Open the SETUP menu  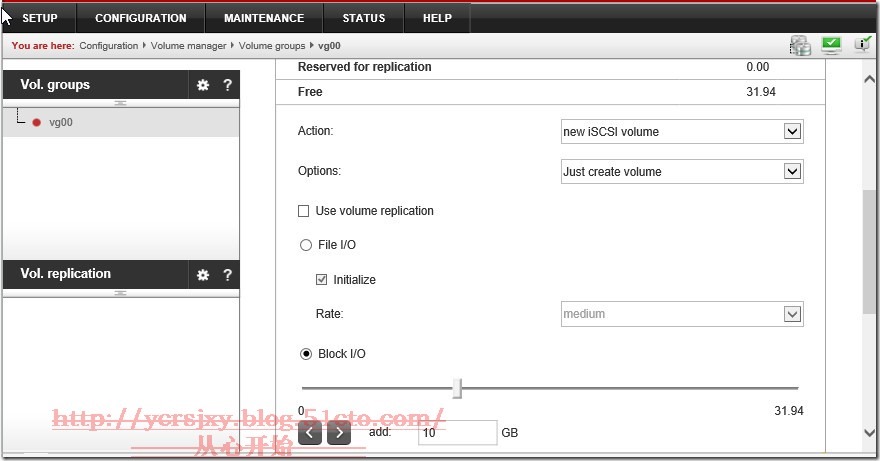pyautogui.click(x=39, y=18)
